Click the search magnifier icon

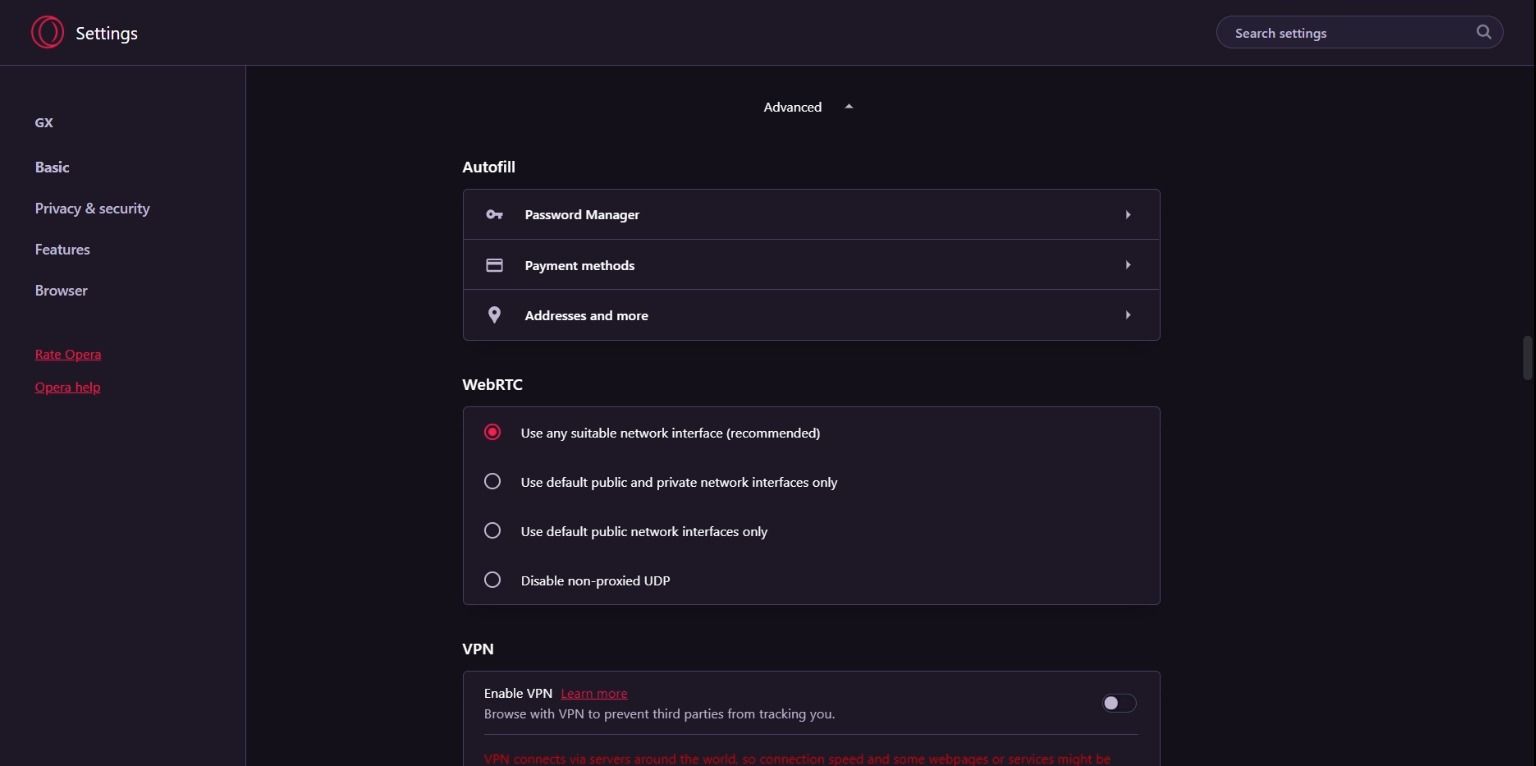(x=1484, y=32)
